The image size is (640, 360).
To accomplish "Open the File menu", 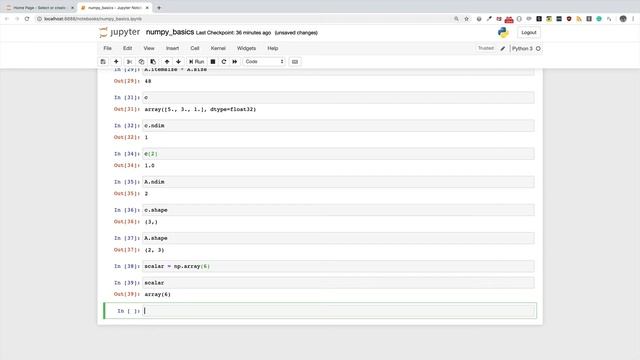I will [x=107, y=48].
